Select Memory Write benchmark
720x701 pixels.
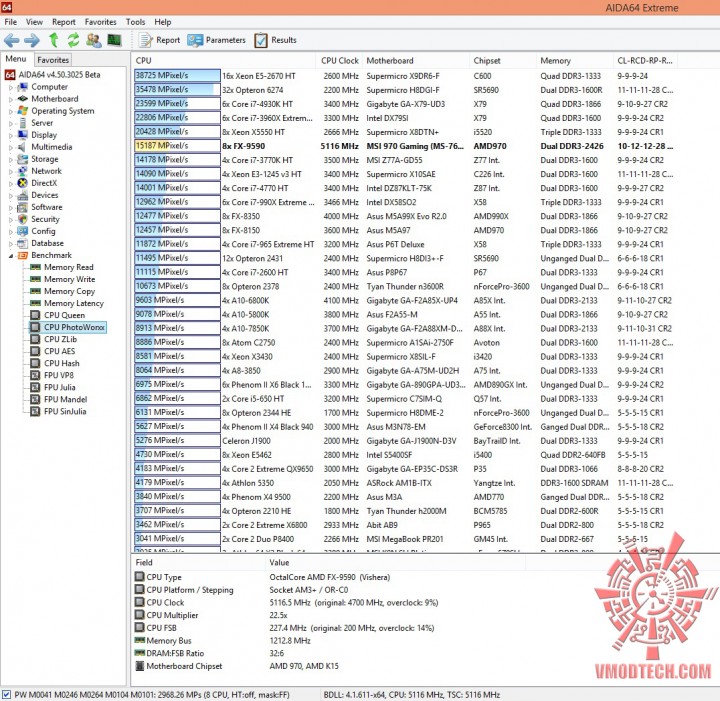click(69, 279)
